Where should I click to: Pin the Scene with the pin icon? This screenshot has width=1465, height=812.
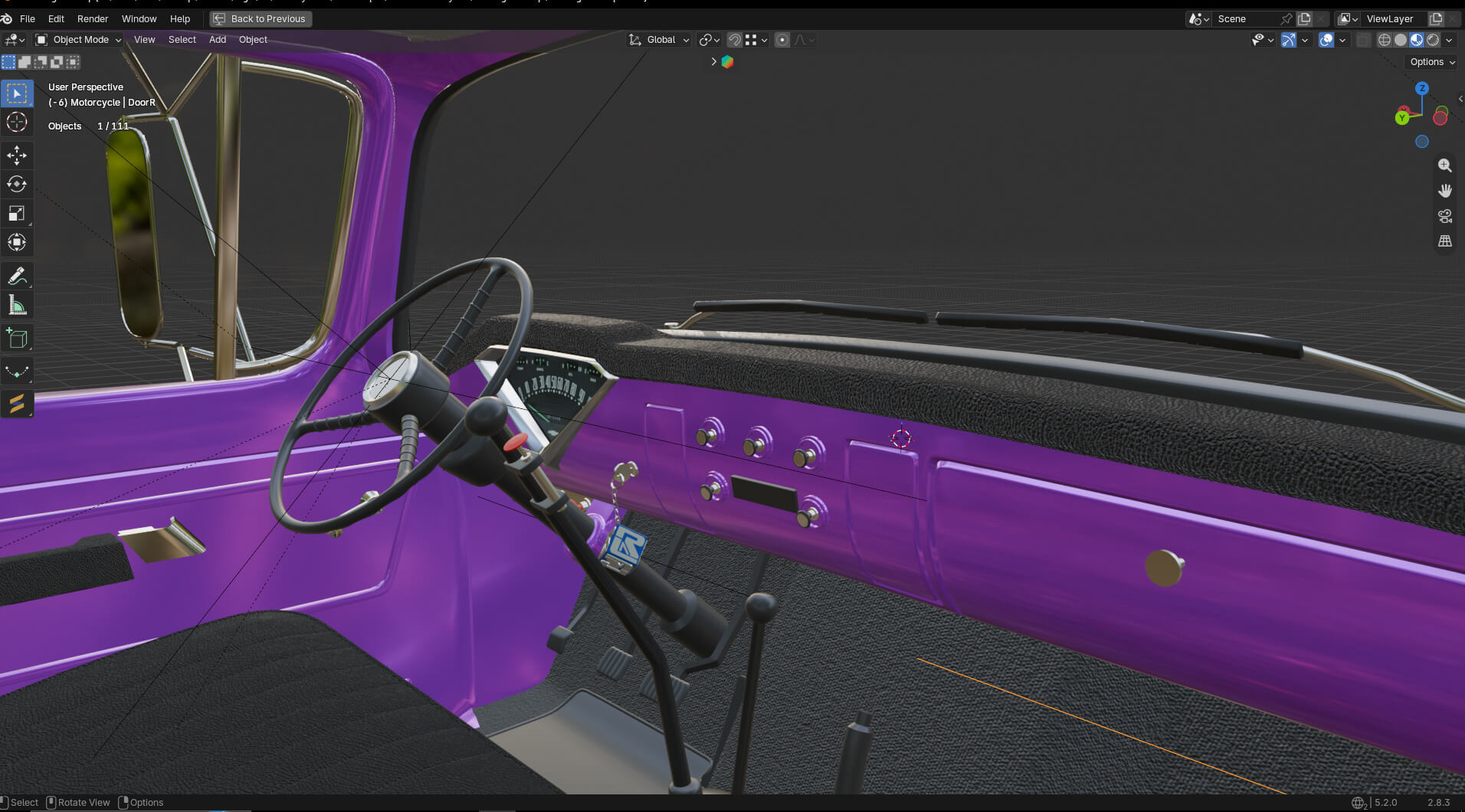coord(1286,19)
